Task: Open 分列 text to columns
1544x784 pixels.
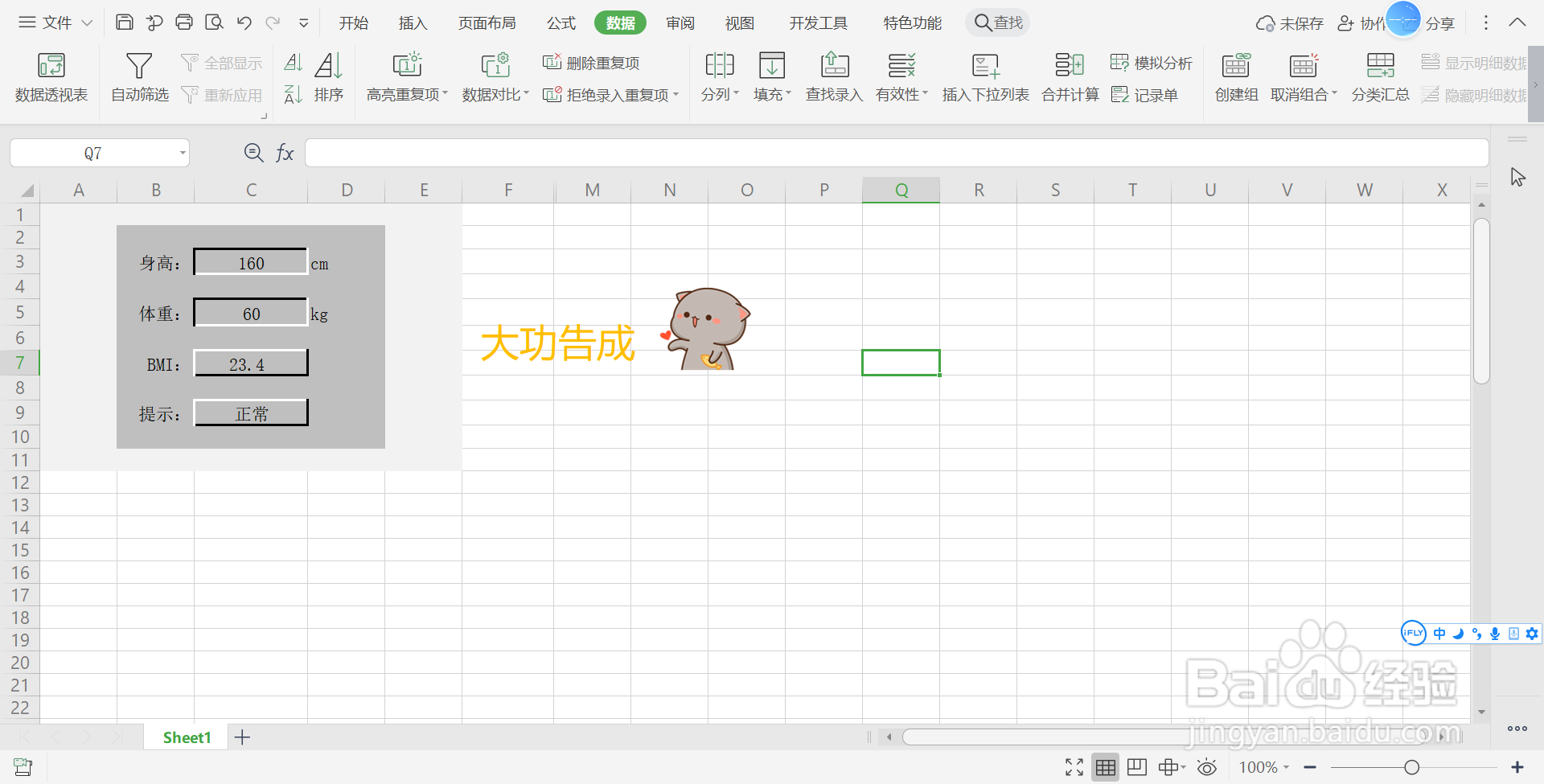Action: pos(719,77)
